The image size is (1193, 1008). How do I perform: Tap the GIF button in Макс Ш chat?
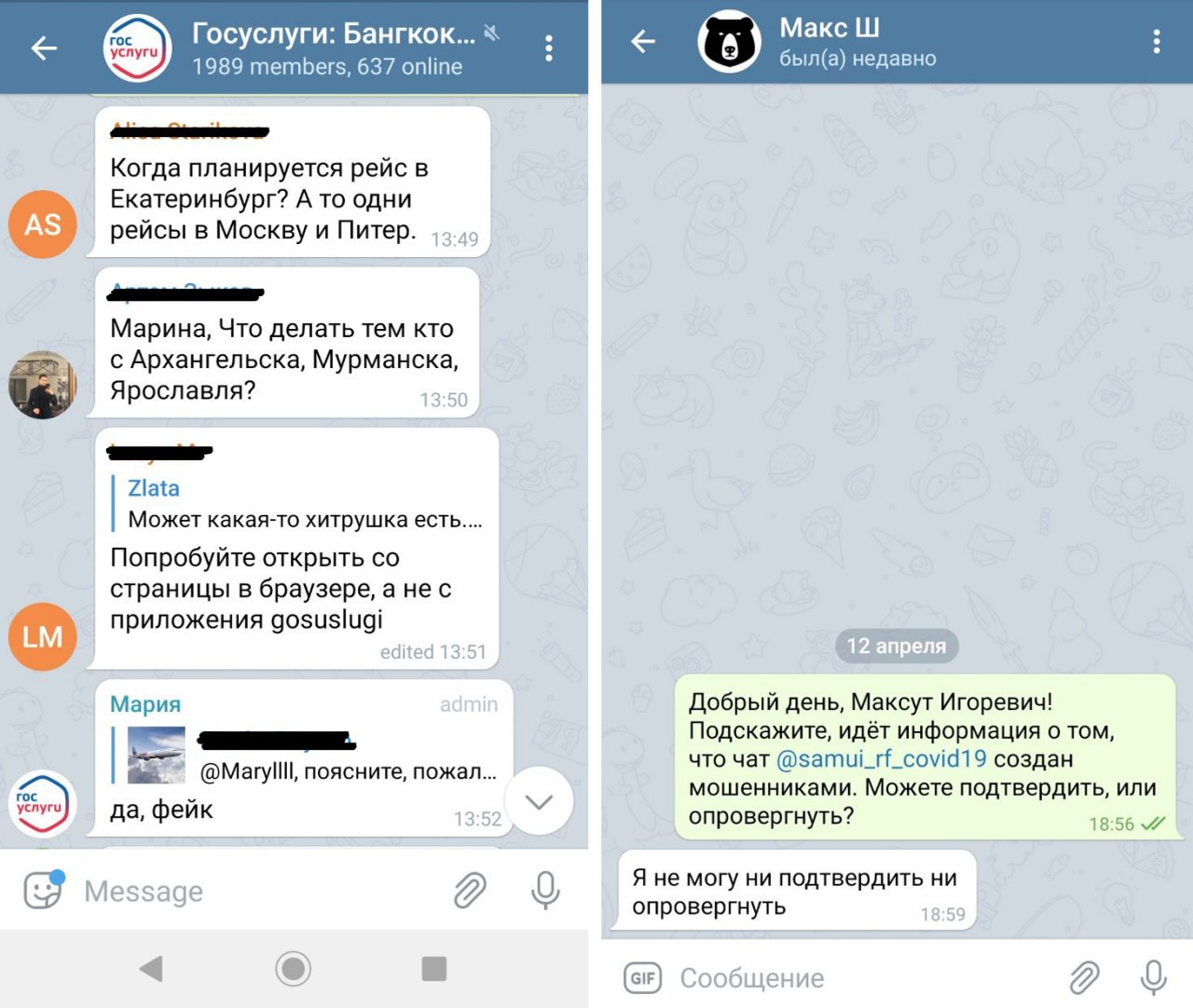[642, 977]
